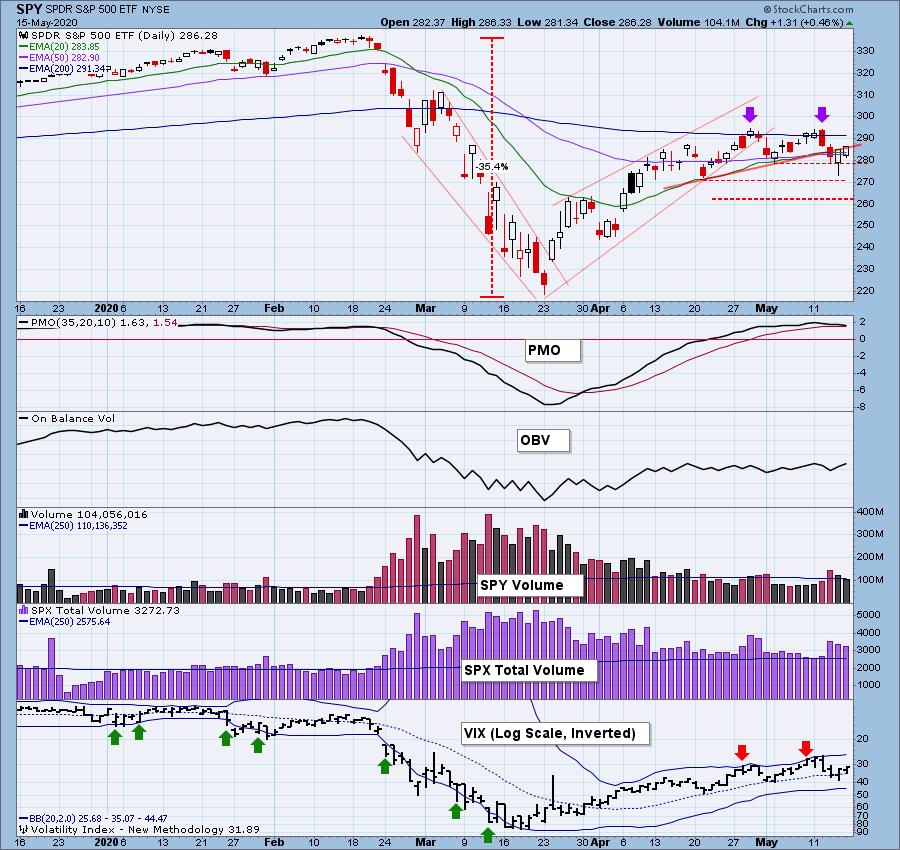Viewport: 900px width, 850px height.
Task: Click the Feb label on top date axis
Action: pyautogui.click(x=274, y=308)
